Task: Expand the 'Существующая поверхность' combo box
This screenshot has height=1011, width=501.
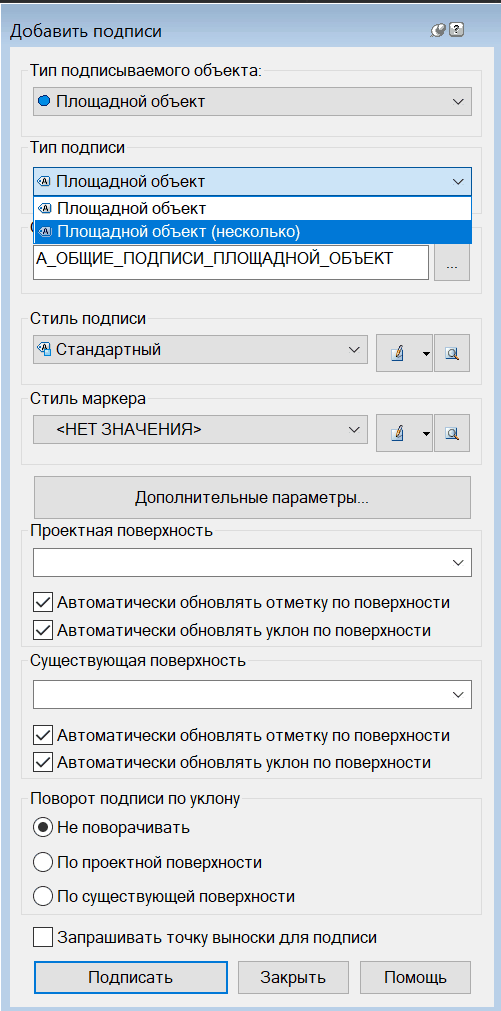Action: click(x=252, y=694)
